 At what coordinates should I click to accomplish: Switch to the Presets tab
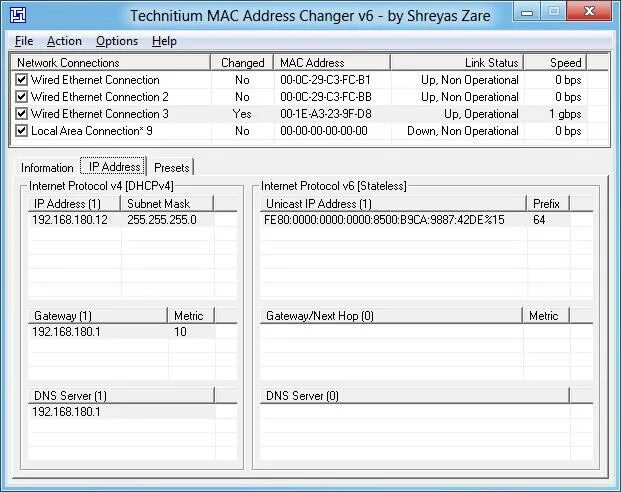tap(171, 168)
